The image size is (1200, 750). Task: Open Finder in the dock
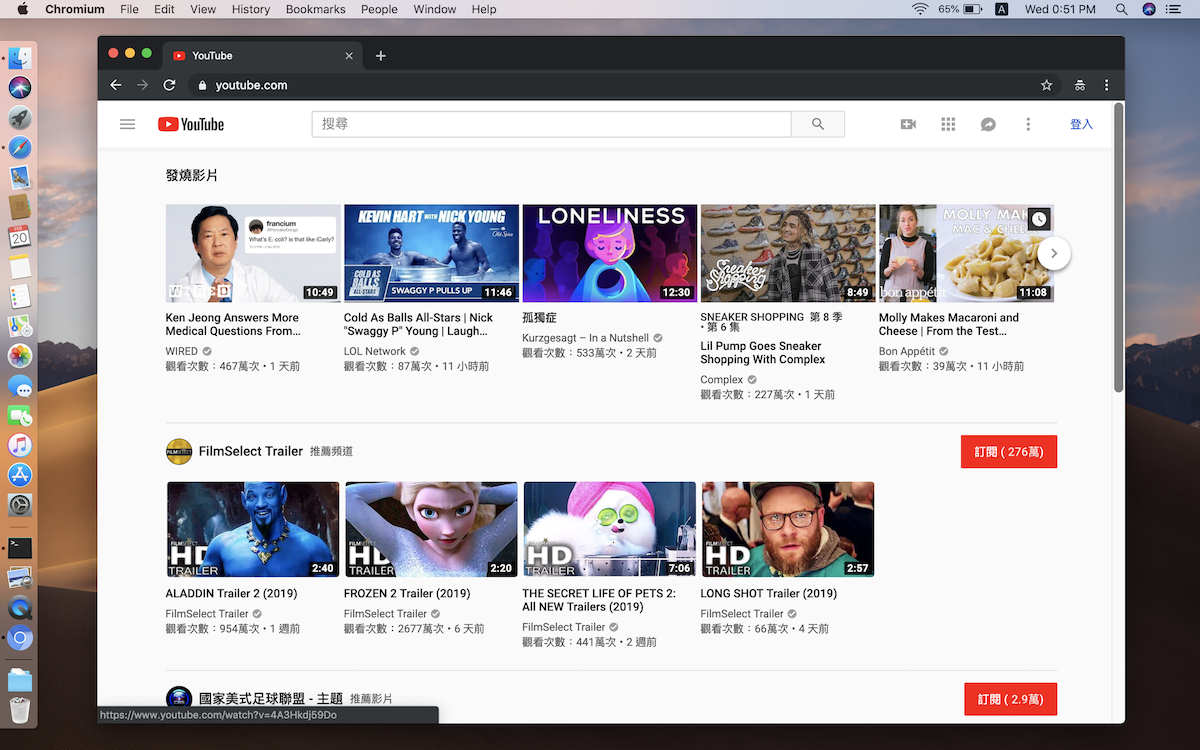[20, 58]
